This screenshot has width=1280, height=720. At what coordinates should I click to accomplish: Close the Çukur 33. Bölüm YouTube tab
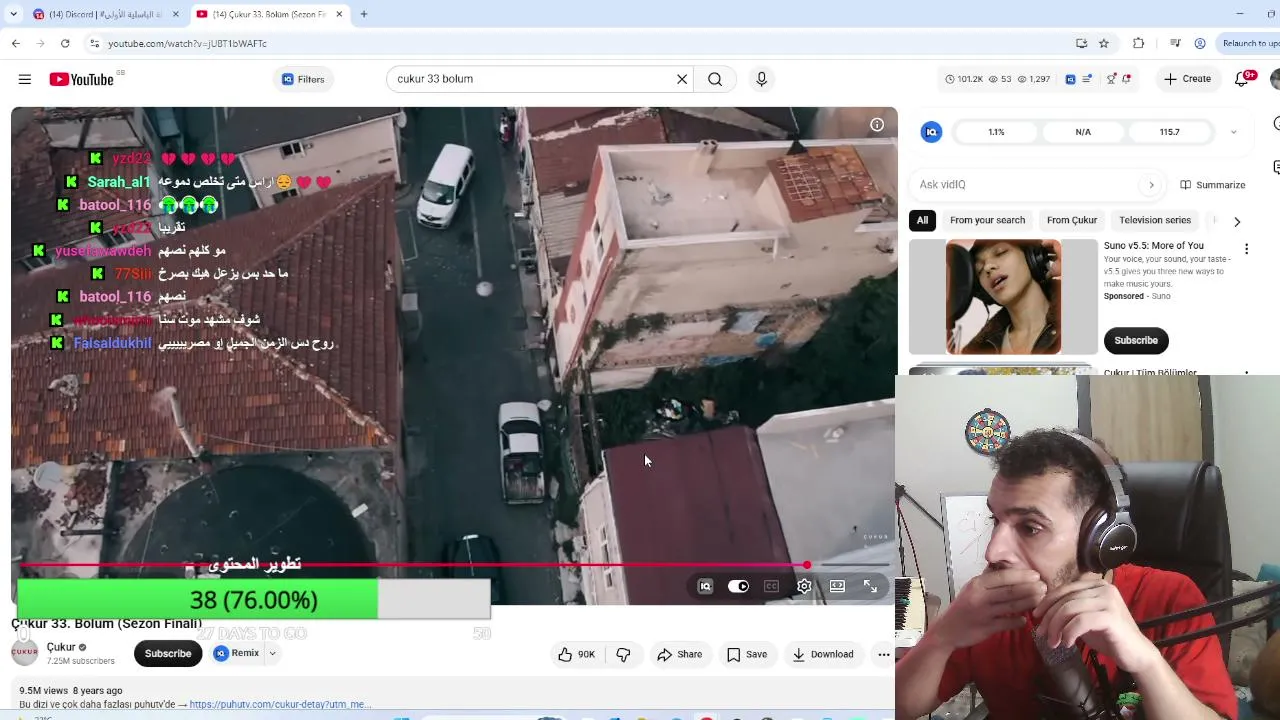tap(339, 14)
